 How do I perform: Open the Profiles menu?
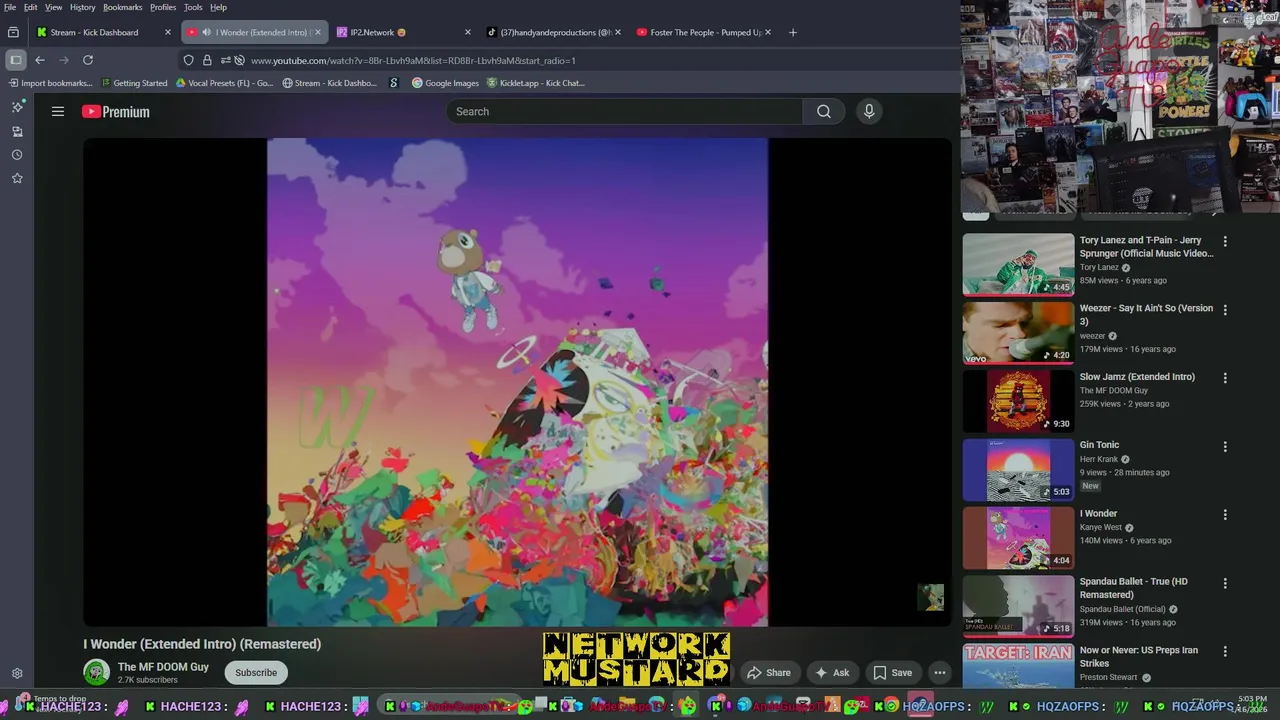click(163, 7)
